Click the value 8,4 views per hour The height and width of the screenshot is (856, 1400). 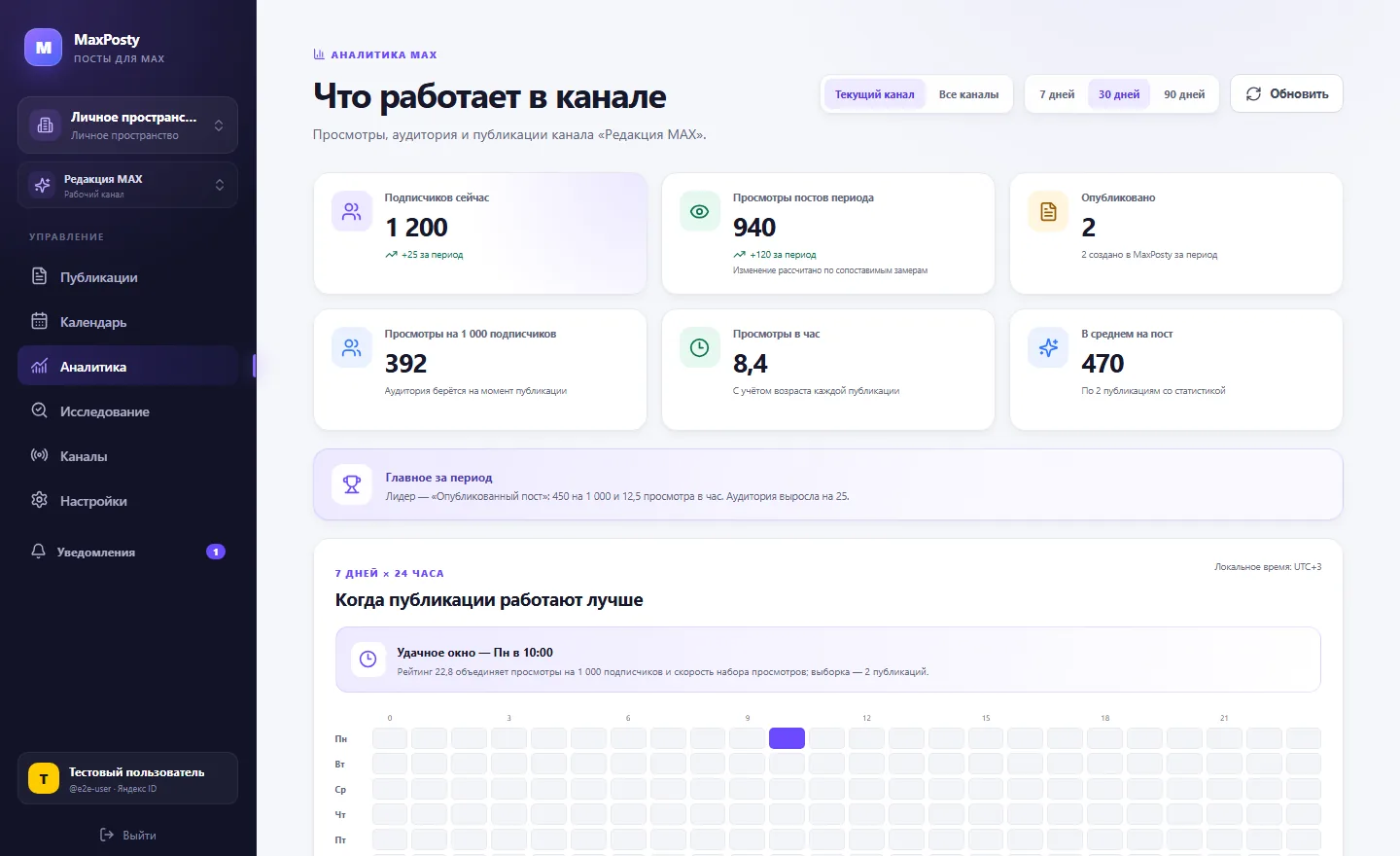coord(751,363)
